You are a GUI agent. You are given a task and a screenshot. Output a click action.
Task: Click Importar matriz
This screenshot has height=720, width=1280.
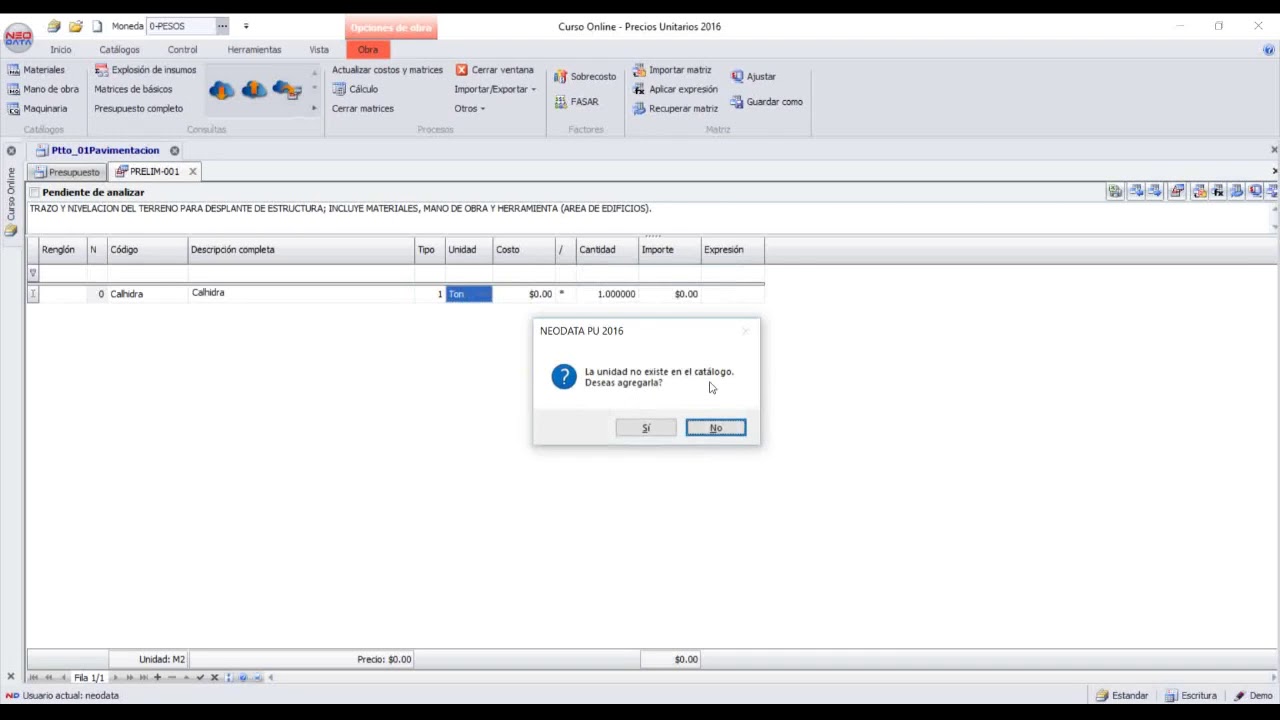tap(672, 70)
